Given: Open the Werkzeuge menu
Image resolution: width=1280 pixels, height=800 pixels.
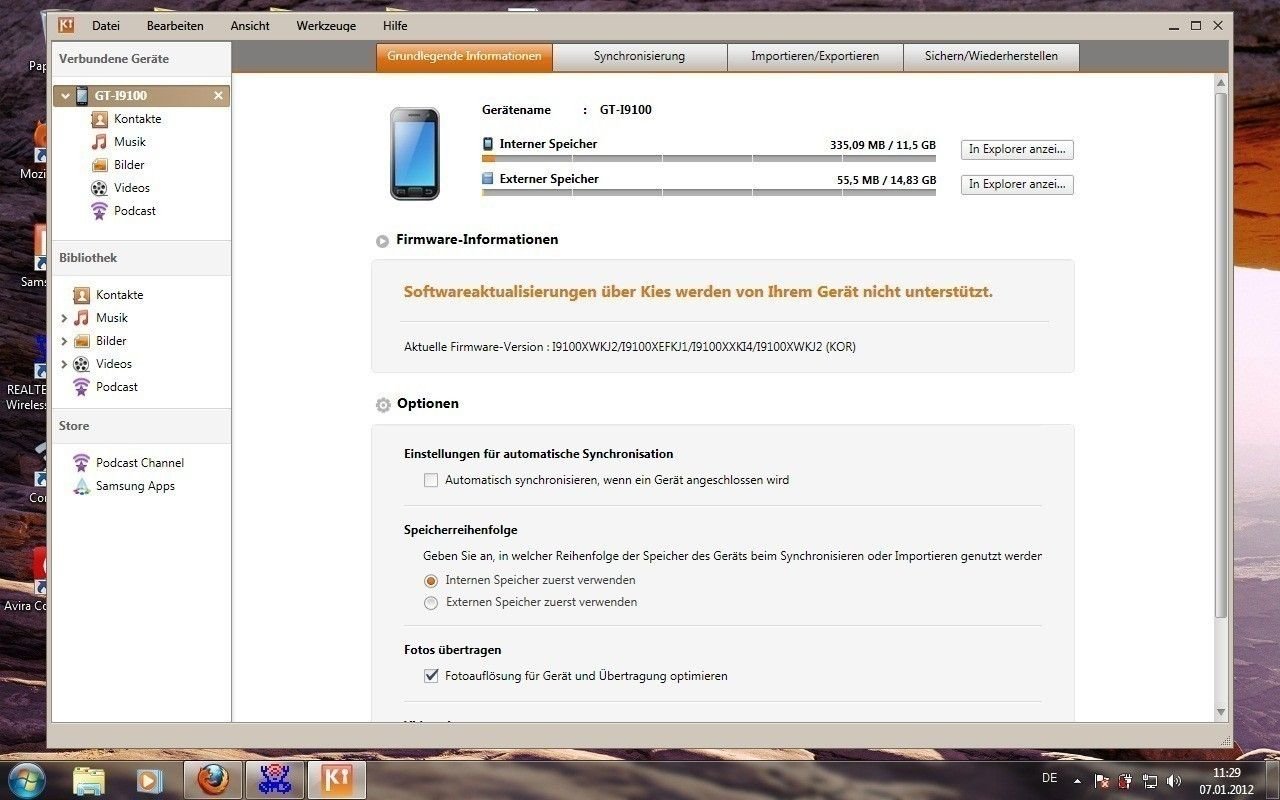Looking at the screenshot, I should click(326, 26).
